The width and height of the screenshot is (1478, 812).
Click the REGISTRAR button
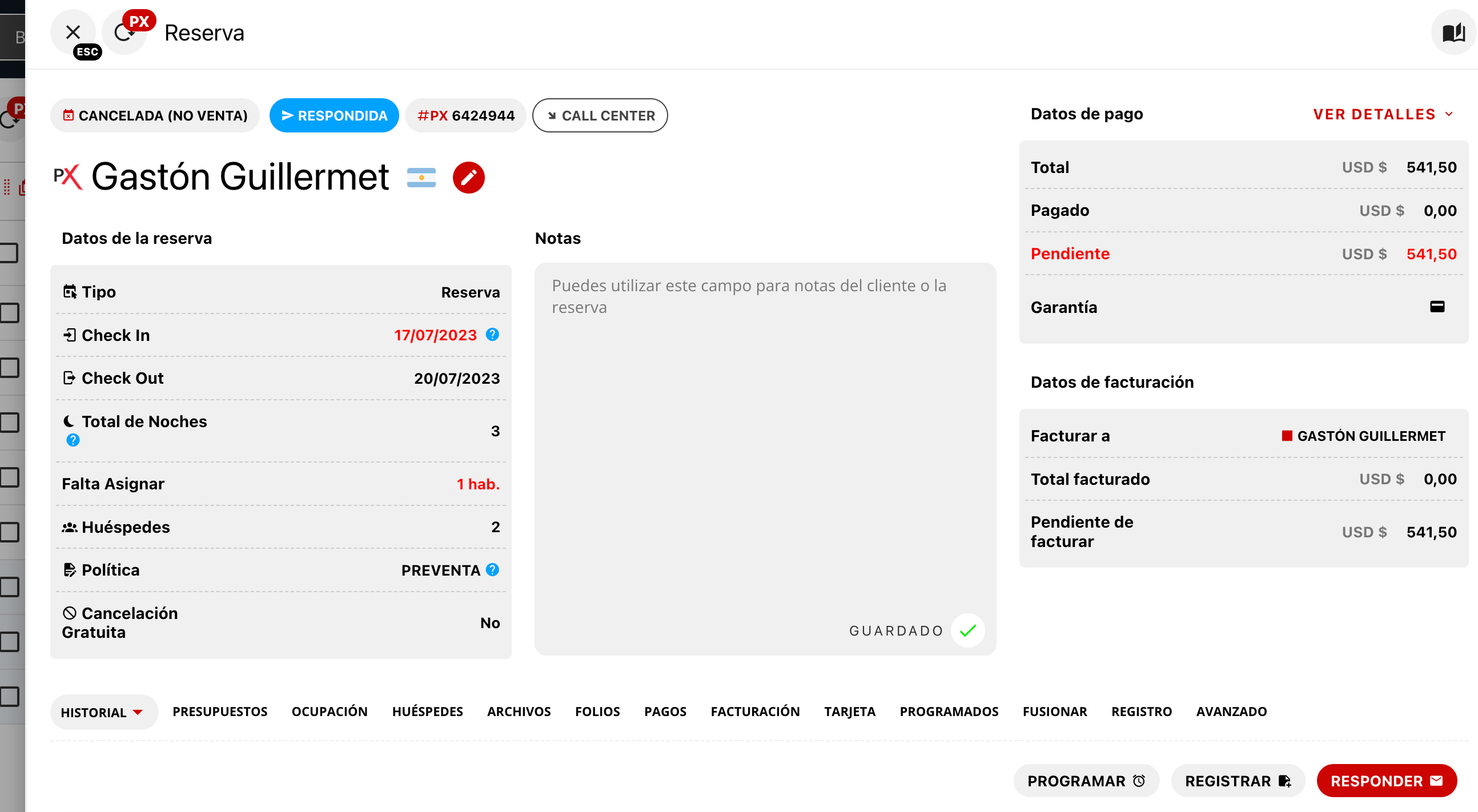click(x=1238, y=781)
